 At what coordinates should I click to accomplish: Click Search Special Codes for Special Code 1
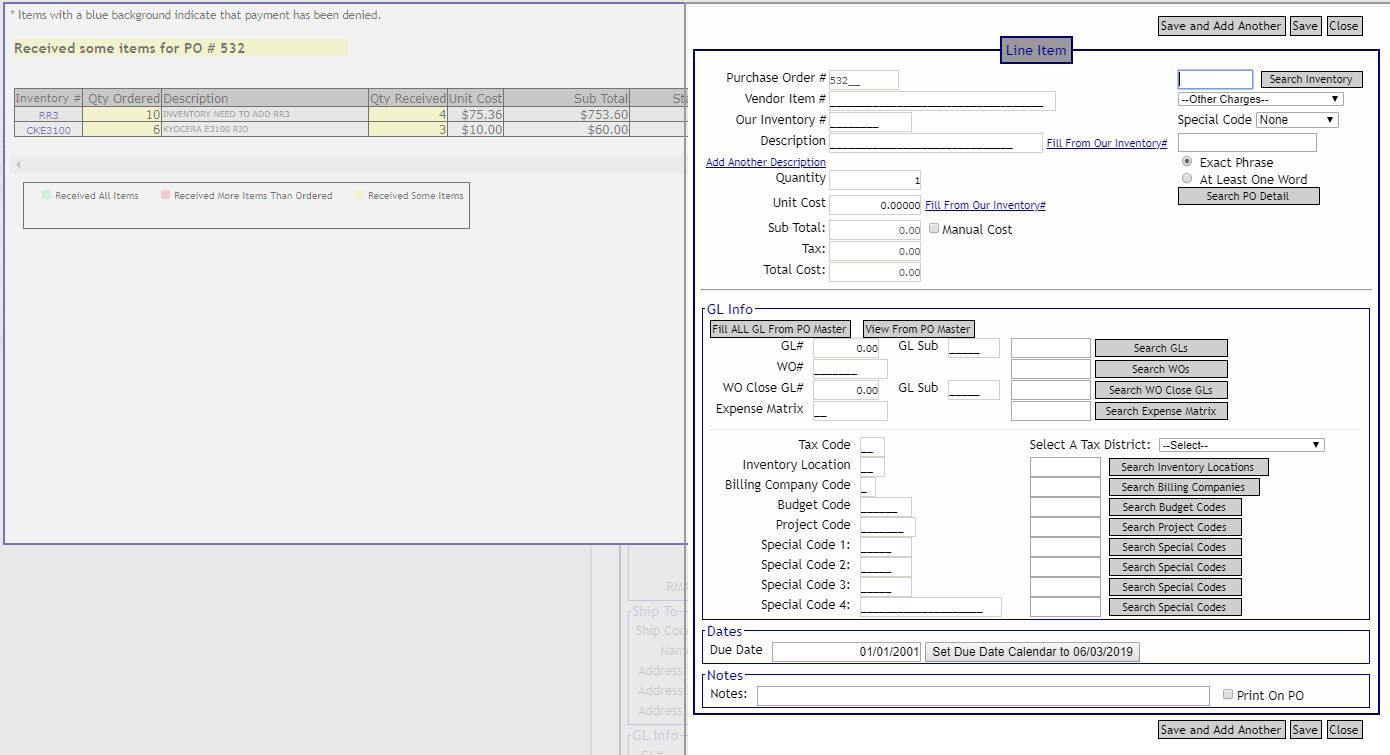point(1175,547)
